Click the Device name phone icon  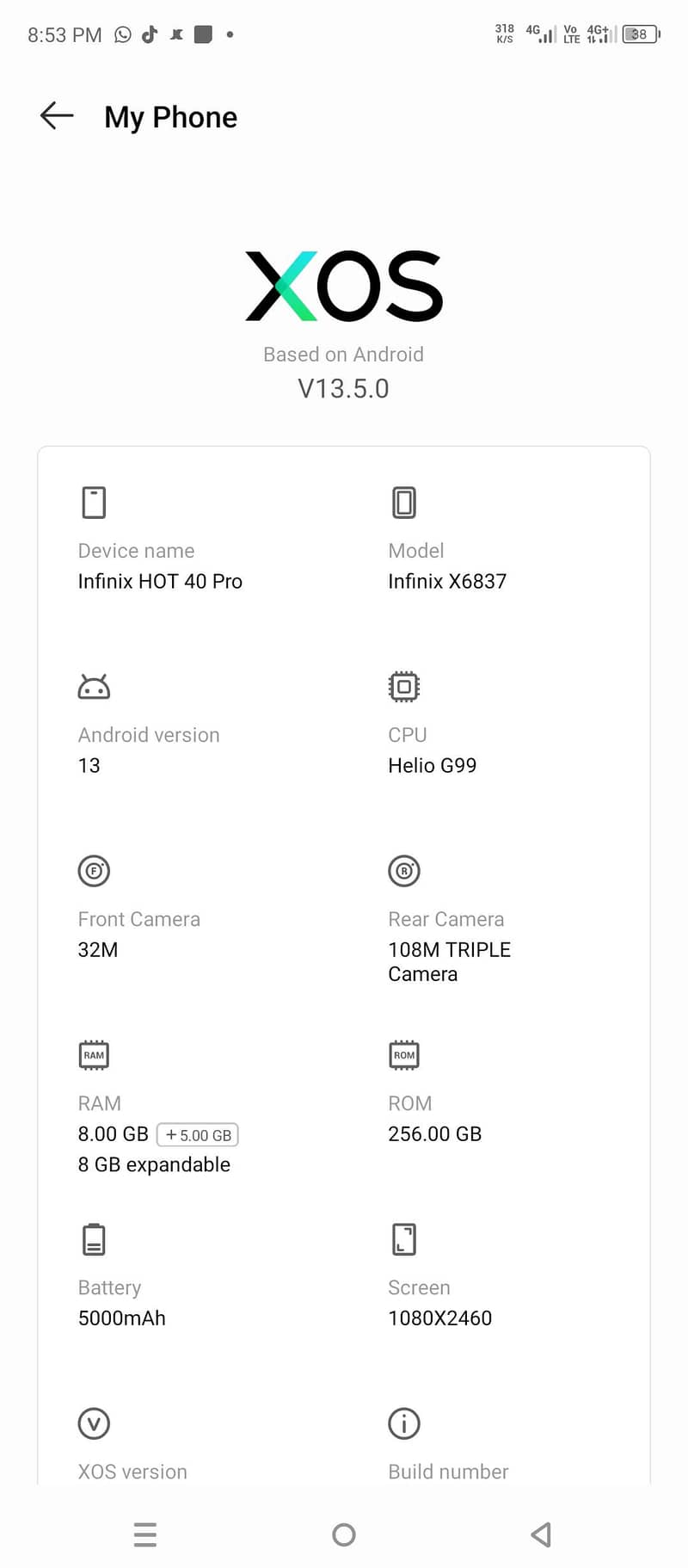tap(94, 502)
